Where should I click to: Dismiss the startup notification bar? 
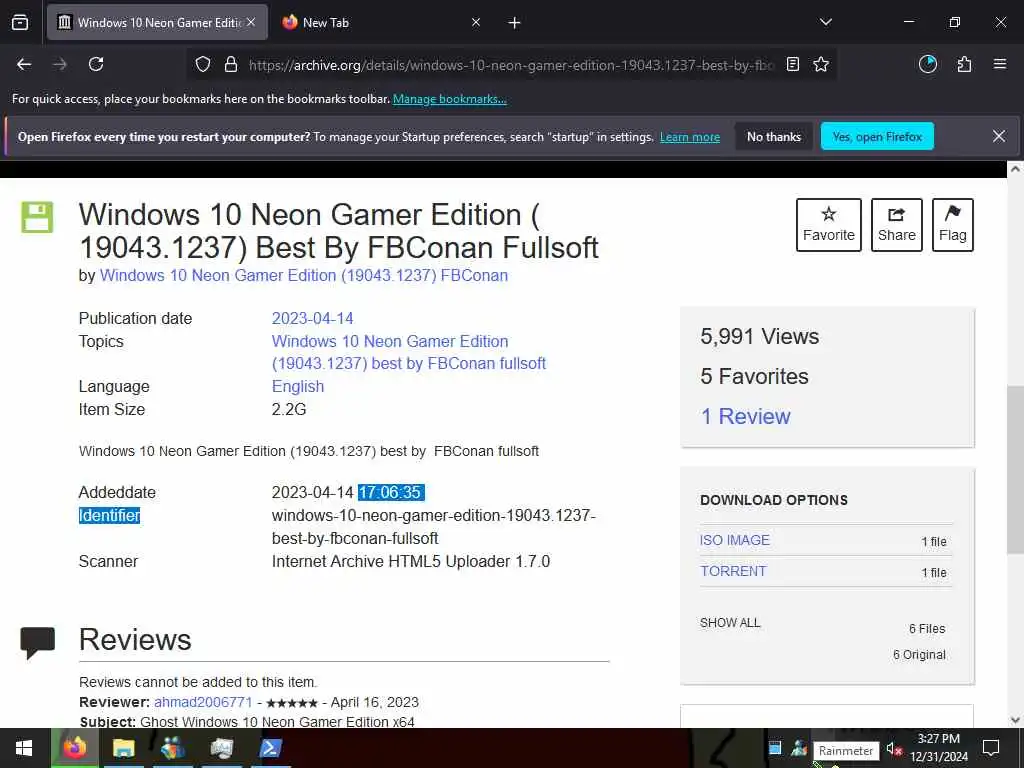click(999, 136)
